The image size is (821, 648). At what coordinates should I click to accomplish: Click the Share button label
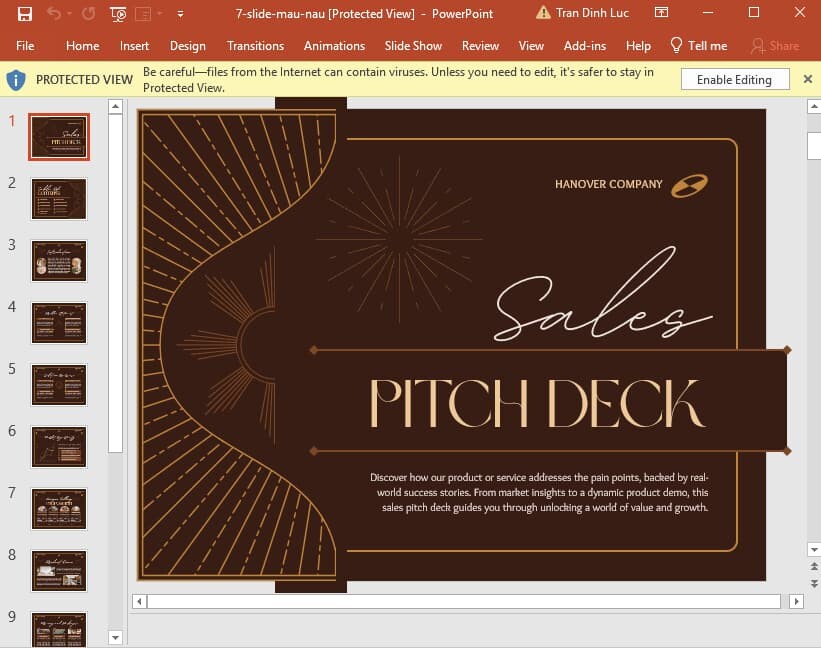point(784,46)
